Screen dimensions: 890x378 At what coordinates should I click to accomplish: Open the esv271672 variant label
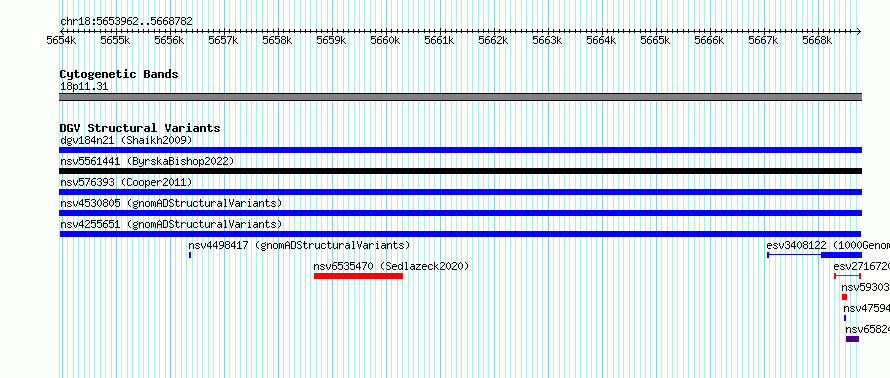pyautogui.click(x=862, y=266)
